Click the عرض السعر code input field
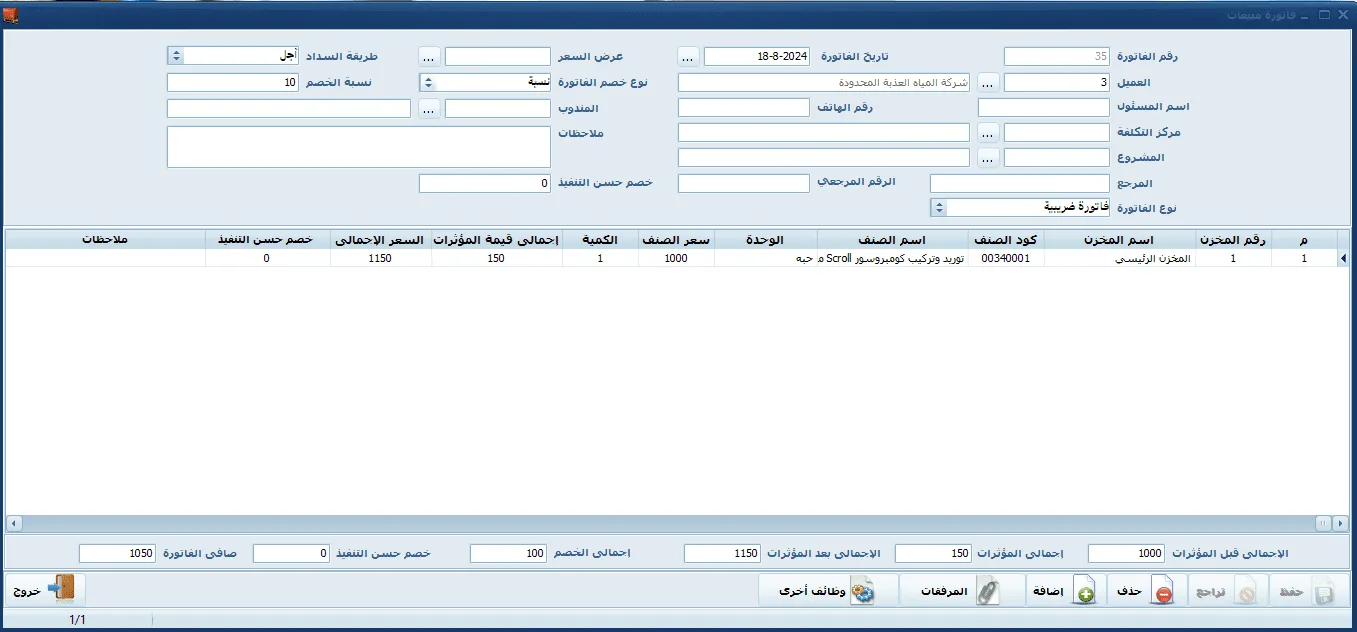 pyautogui.click(x=497, y=57)
